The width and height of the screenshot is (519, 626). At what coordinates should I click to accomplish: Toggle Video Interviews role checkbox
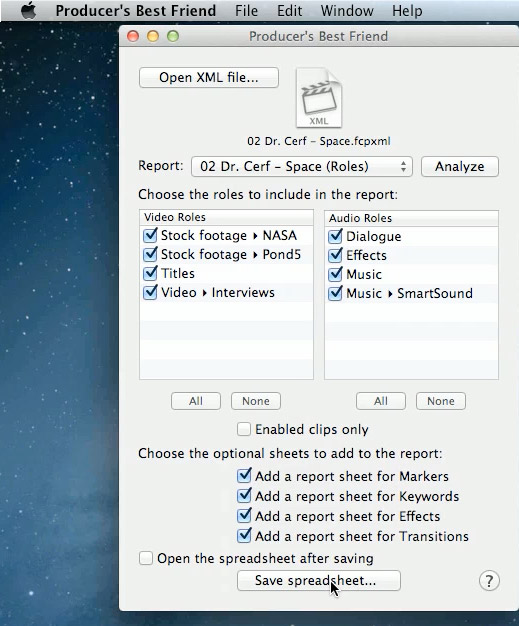pyautogui.click(x=150, y=292)
